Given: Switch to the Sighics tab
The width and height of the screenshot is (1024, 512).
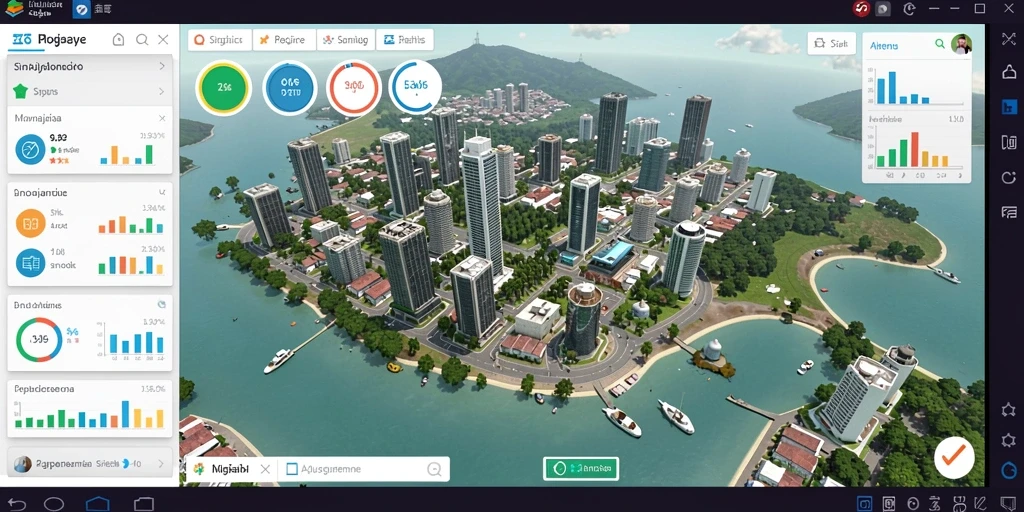Looking at the screenshot, I should click(x=219, y=40).
